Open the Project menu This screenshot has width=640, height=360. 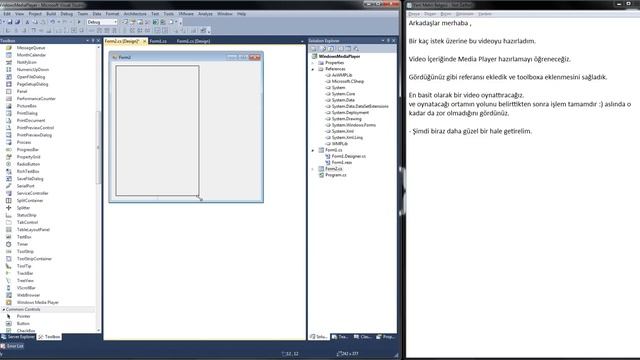35,14
